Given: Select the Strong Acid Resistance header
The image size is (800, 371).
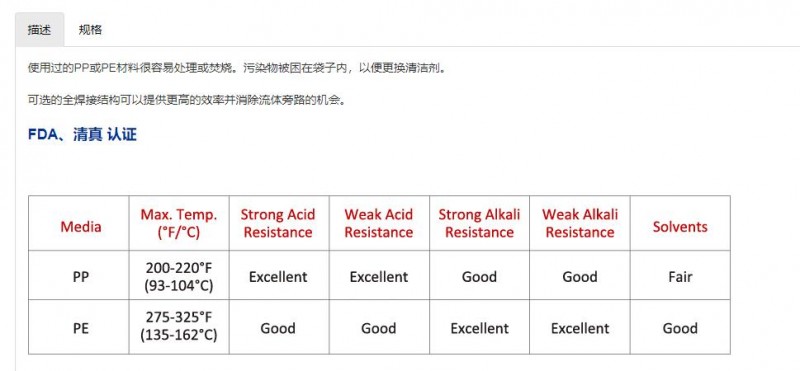Looking at the screenshot, I should click(x=279, y=223).
